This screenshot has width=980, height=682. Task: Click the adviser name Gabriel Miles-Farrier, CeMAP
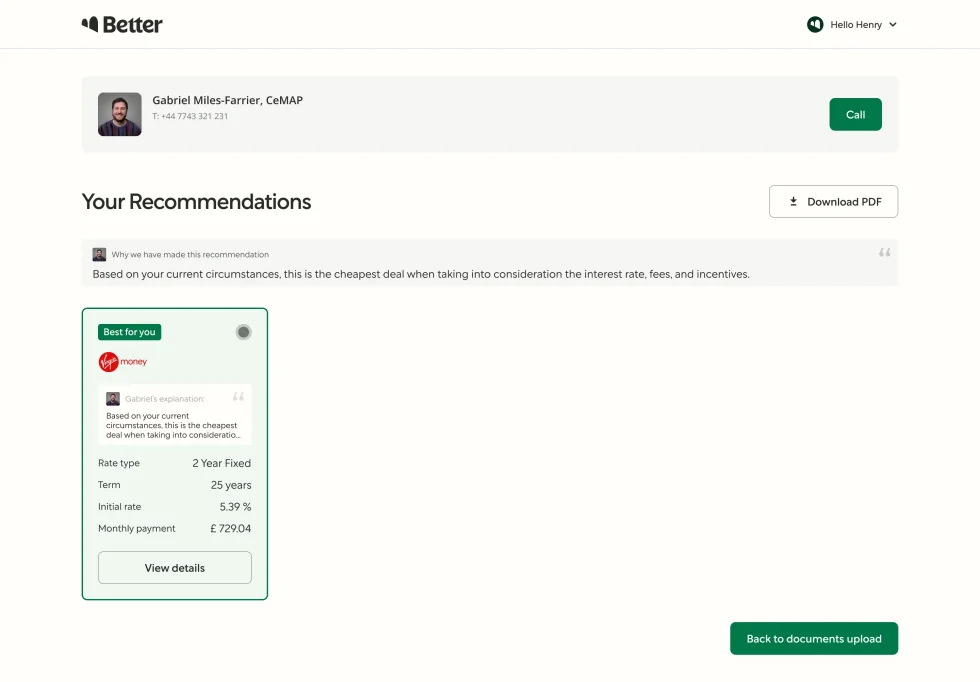(x=228, y=100)
